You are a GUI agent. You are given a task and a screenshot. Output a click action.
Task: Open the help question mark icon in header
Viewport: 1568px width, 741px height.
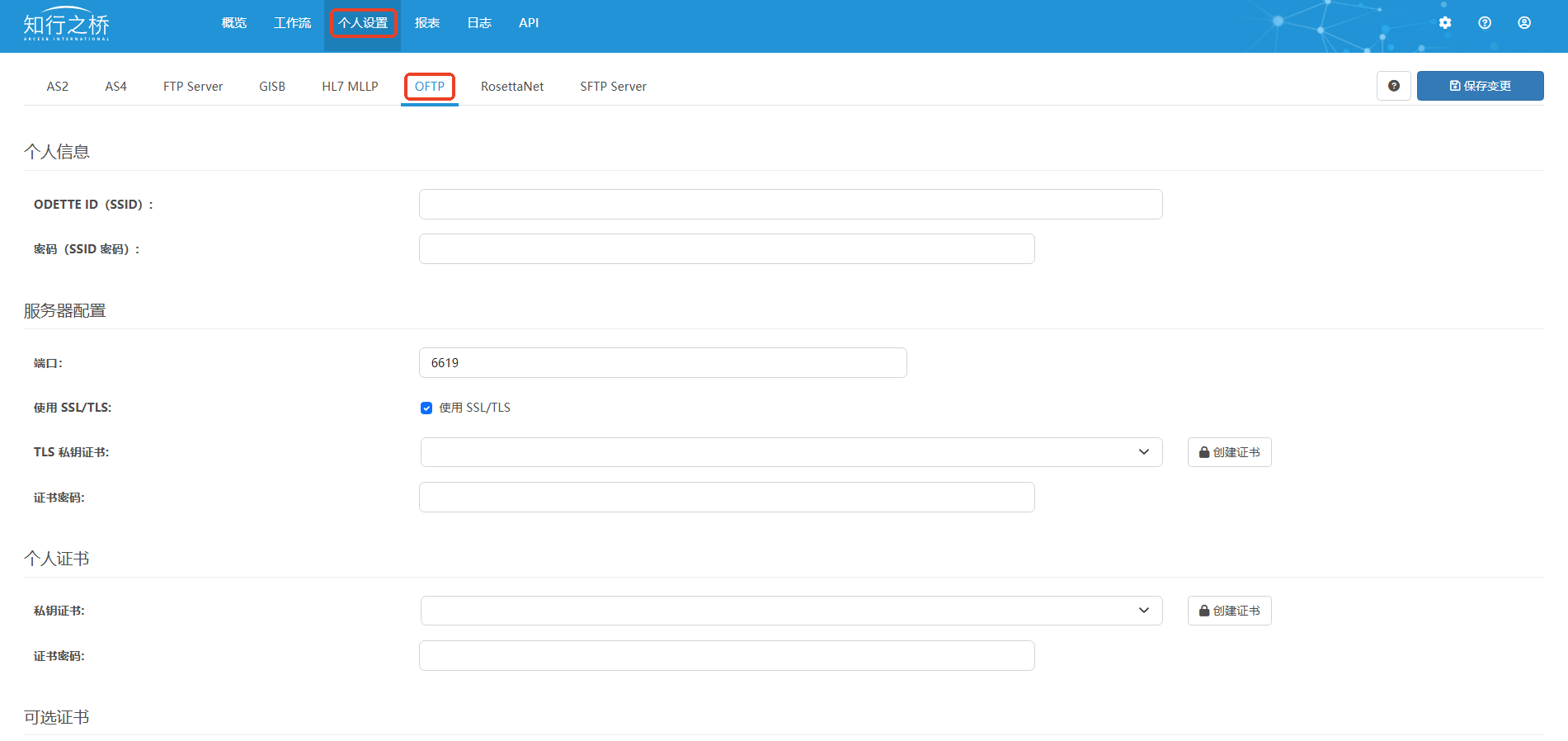[1485, 23]
